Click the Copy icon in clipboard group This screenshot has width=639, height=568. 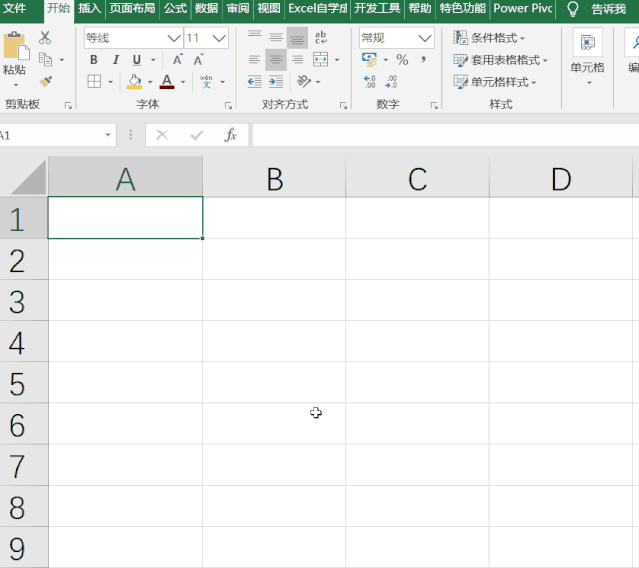(x=45, y=59)
